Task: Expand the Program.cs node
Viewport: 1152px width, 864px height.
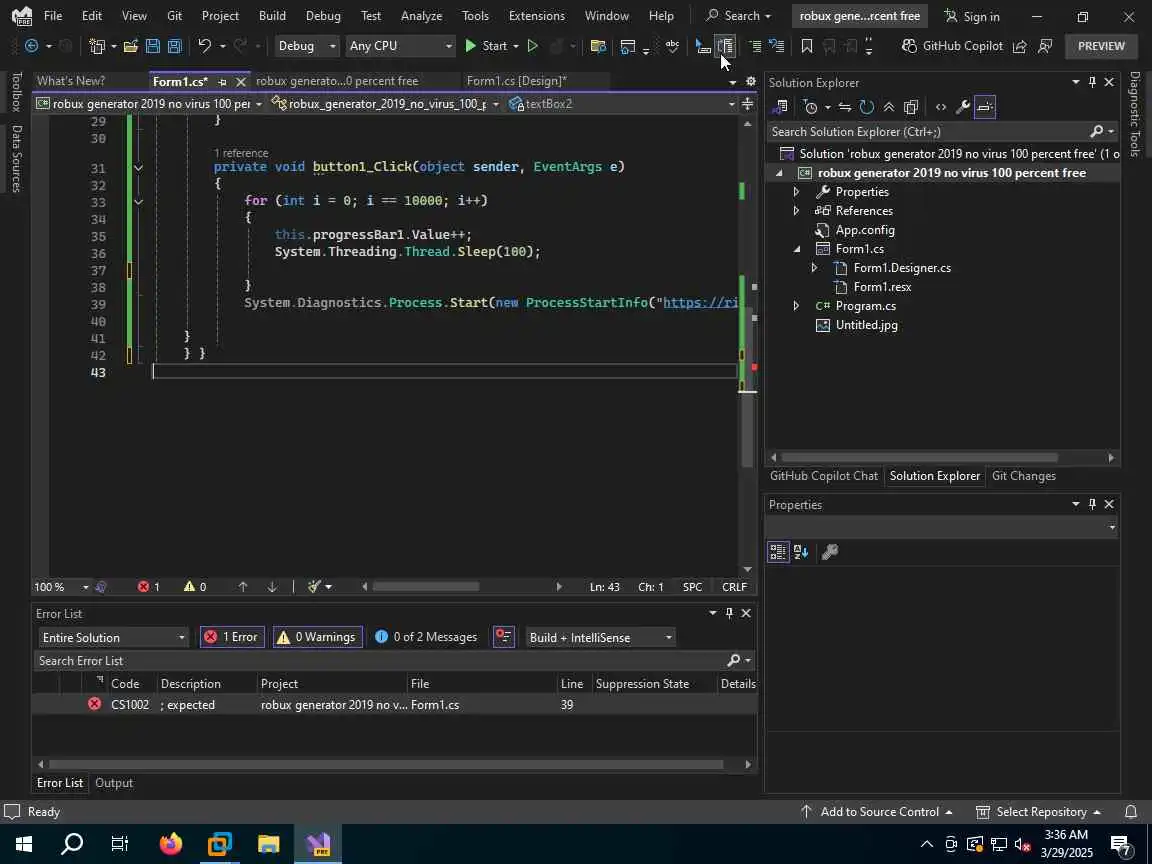Action: (x=796, y=306)
